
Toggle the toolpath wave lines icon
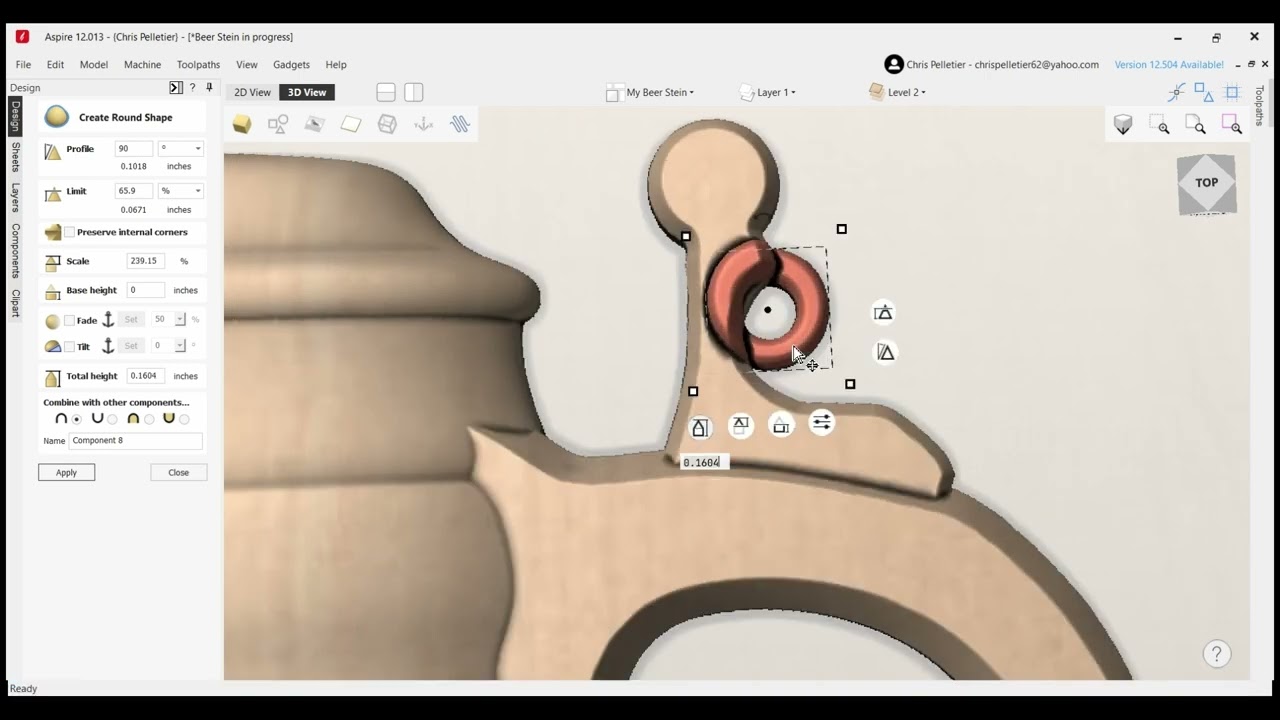coord(460,124)
